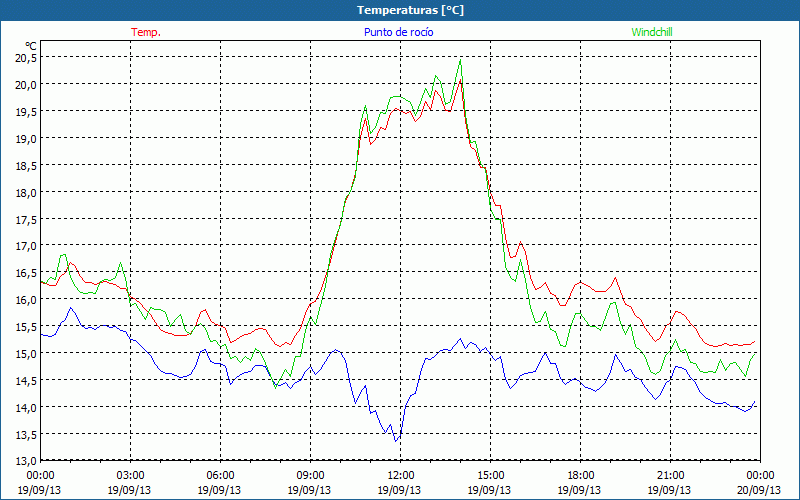Click the 19,0 y-axis value
Image resolution: width=800 pixels, height=500 pixels.
pyautogui.click(x=26, y=139)
